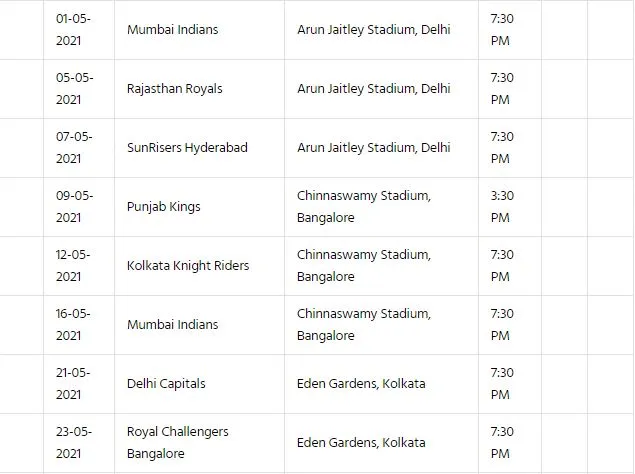Click Punjab Kings team cell
635x474 pixels.
tap(199, 207)
